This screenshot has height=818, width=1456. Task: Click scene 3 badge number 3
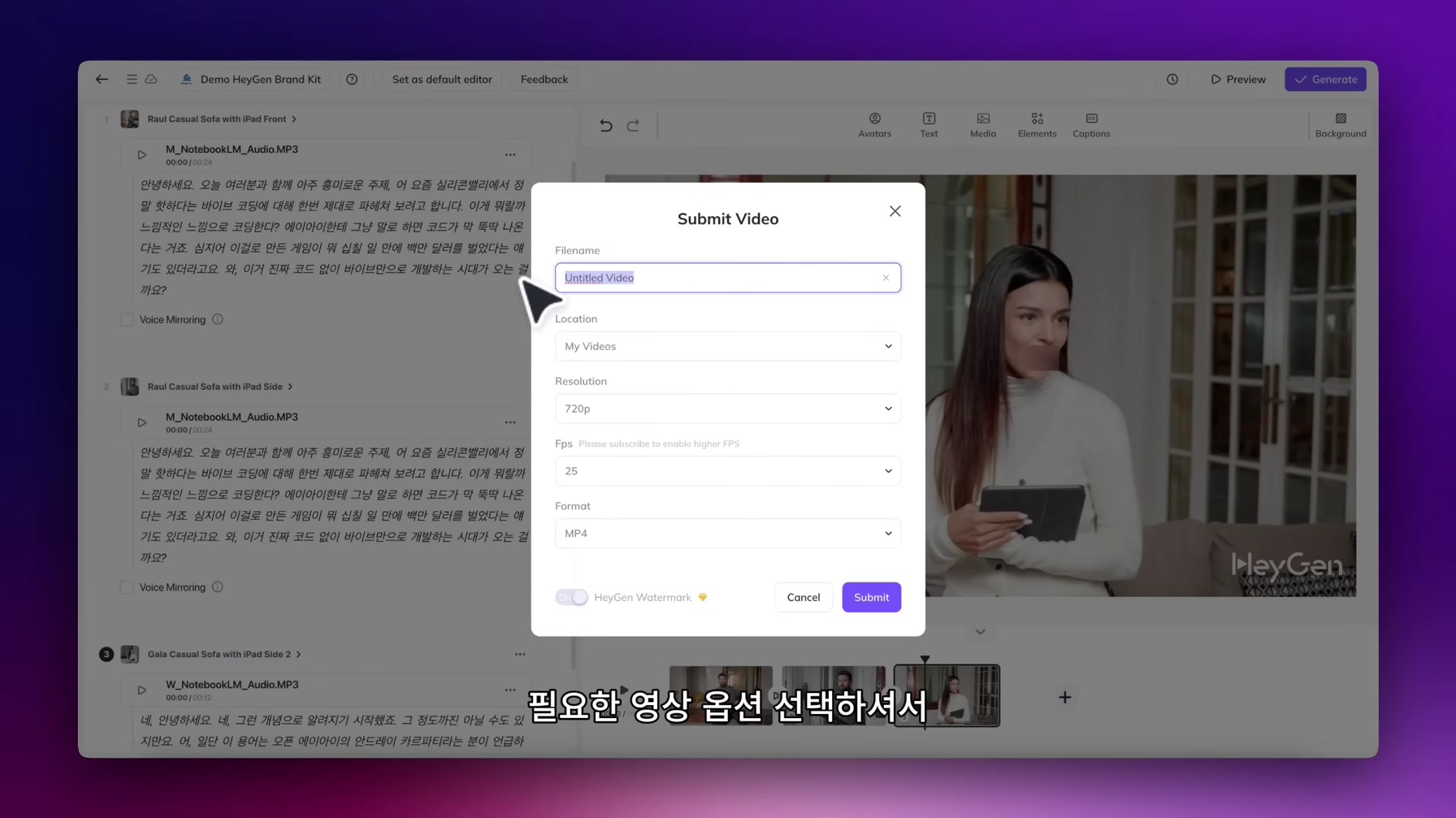coord(106,654)
